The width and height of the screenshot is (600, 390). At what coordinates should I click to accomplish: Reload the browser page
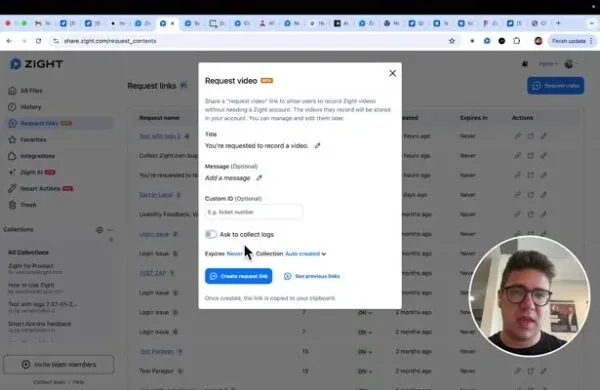[38, 41]
